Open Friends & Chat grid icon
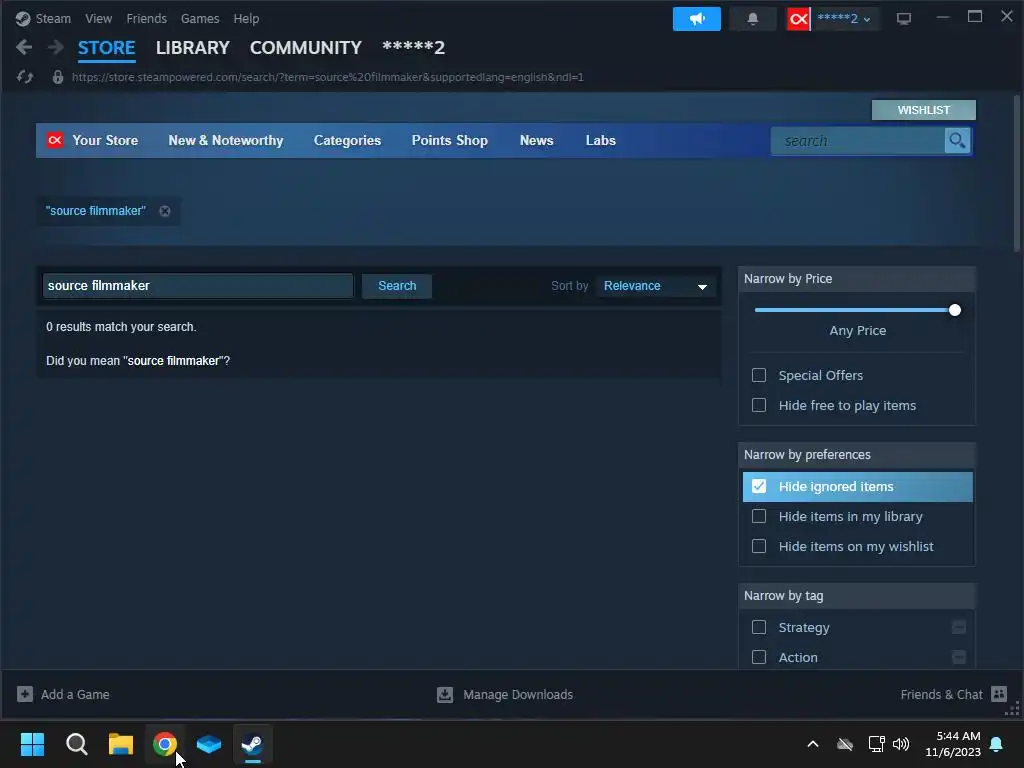 click(999, 694)
